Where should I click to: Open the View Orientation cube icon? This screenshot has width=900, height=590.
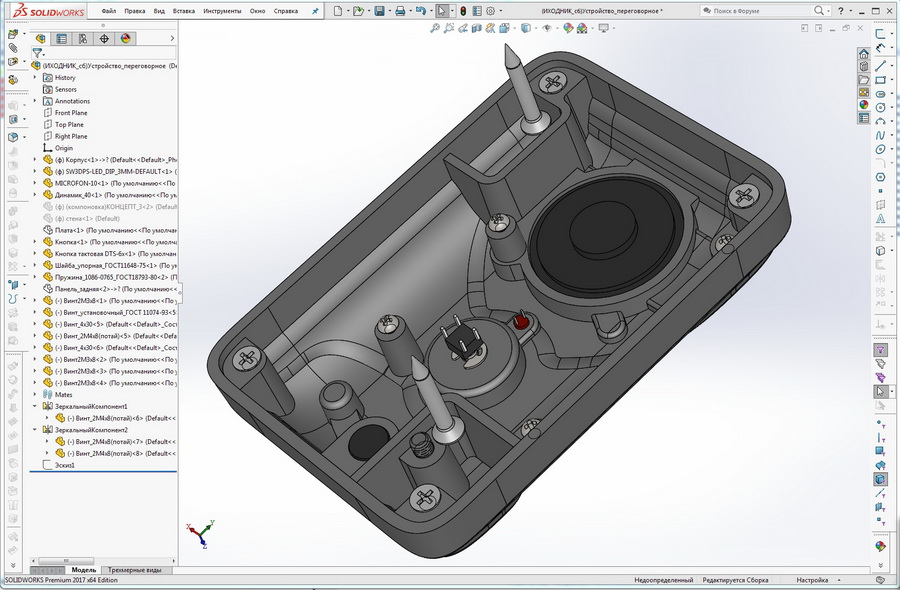click(504, 28)
